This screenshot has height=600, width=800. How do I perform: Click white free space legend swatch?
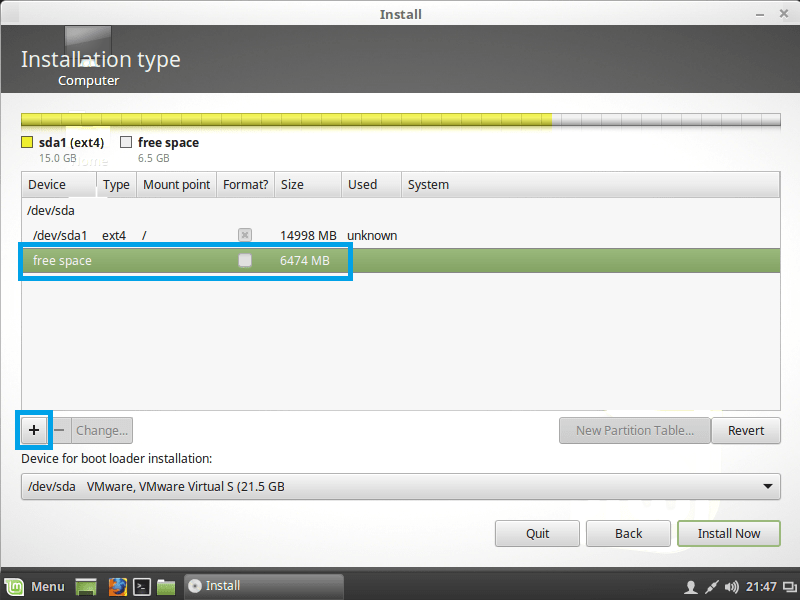coord(126,142)
